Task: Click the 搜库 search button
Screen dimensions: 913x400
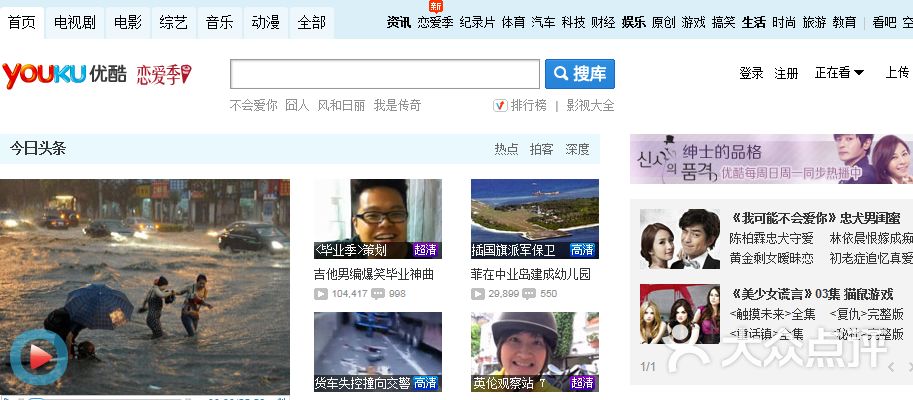Action: (x=580, y=74)
